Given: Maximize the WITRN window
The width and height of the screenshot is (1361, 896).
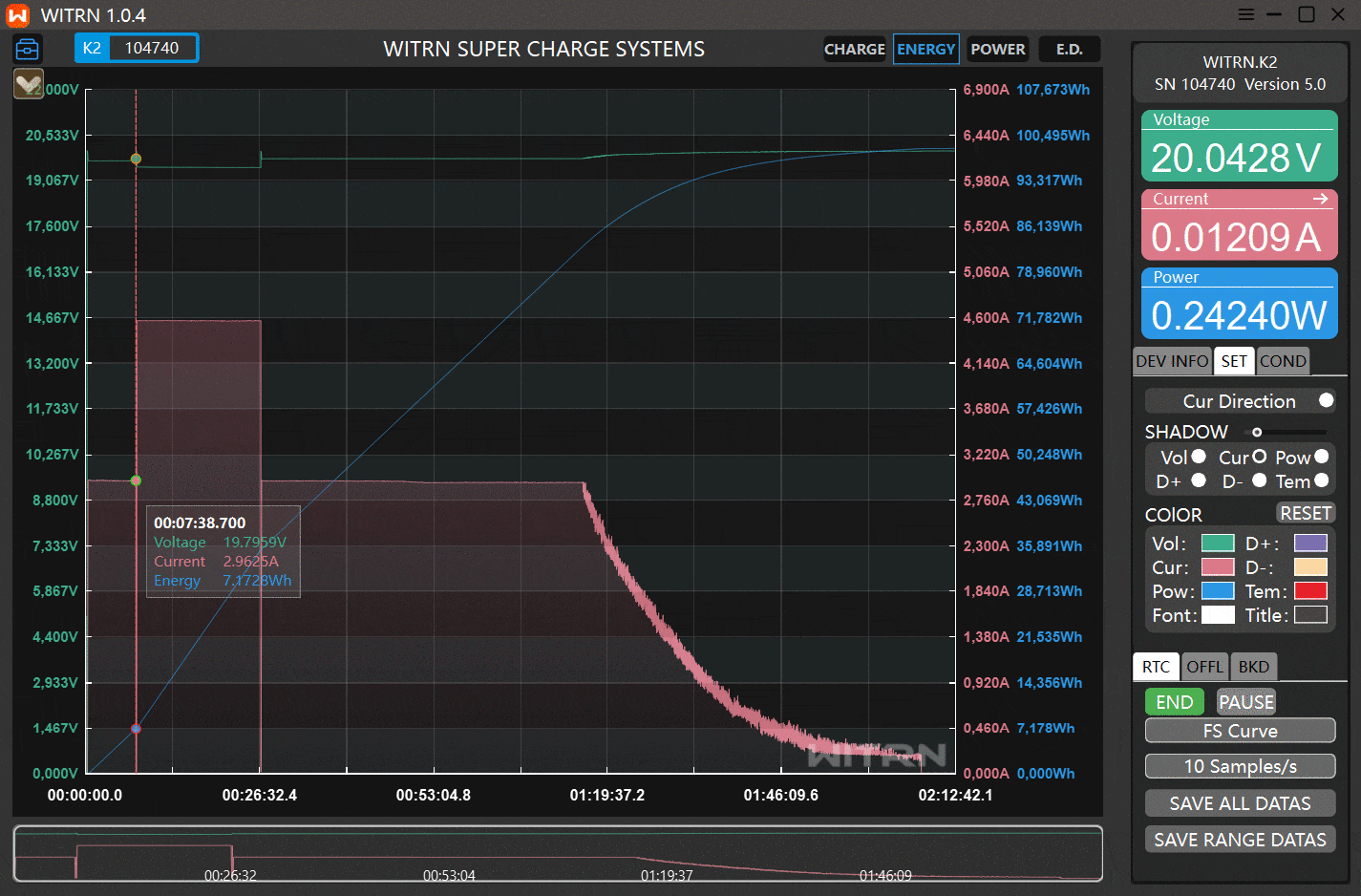Looking at the screenshot, I should click(x=1307, y=14).
